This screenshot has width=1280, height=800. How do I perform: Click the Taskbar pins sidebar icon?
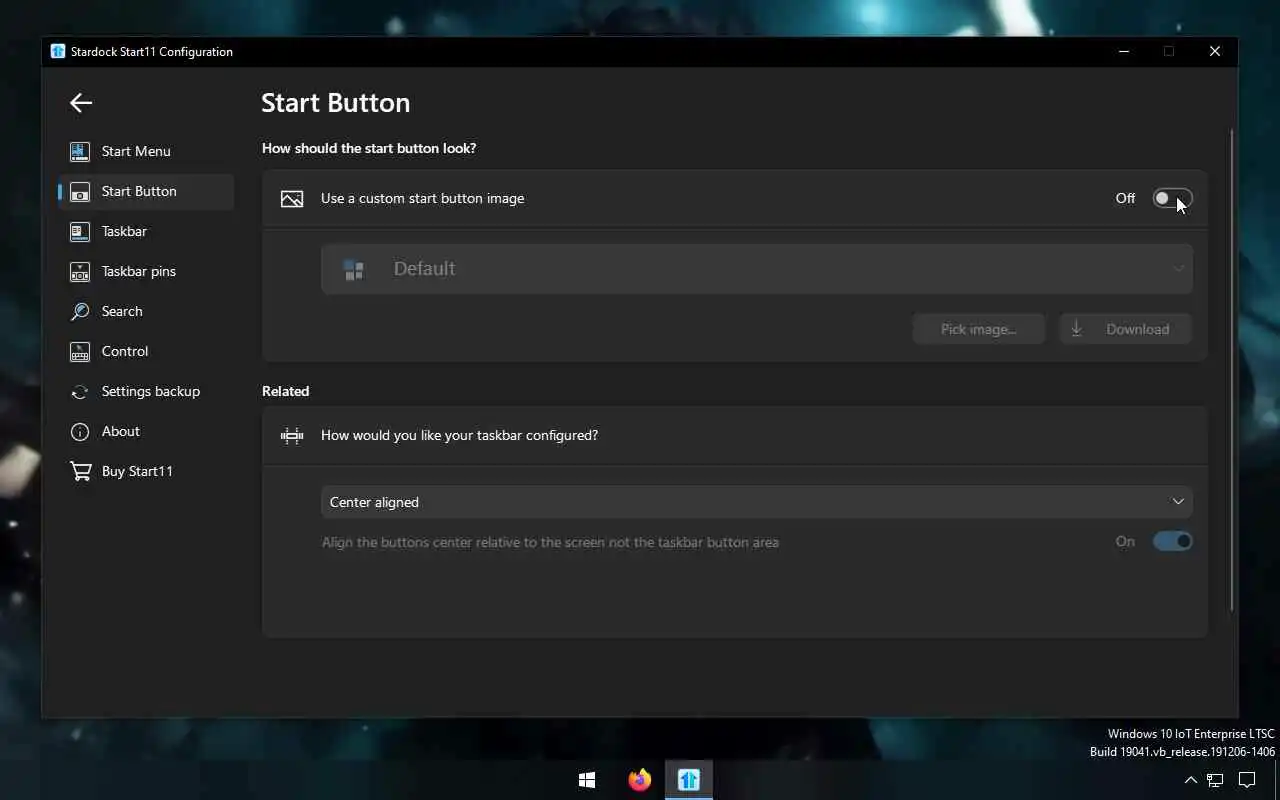[x=80, y=271]
